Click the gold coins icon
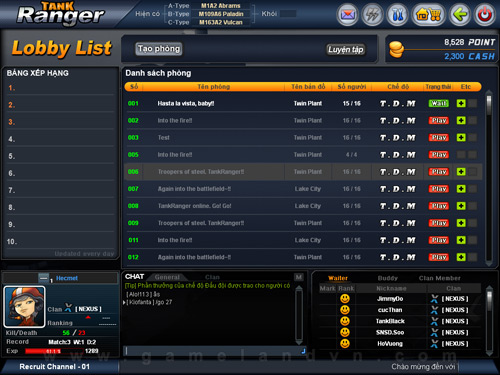500x375 pixels. 396,49
